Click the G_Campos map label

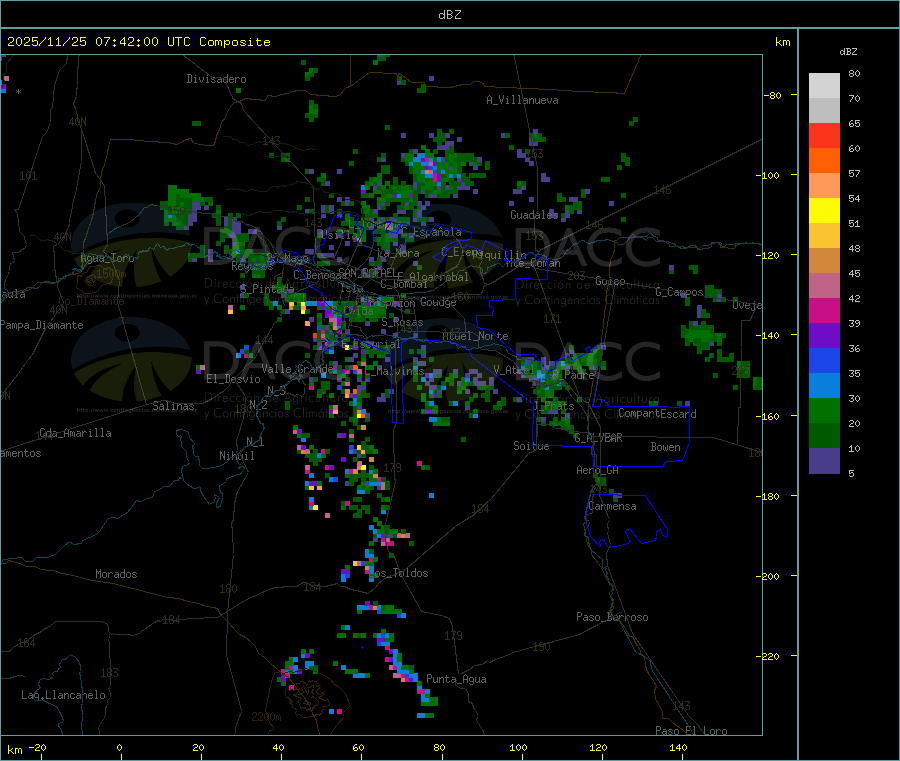tap(679, 292)
